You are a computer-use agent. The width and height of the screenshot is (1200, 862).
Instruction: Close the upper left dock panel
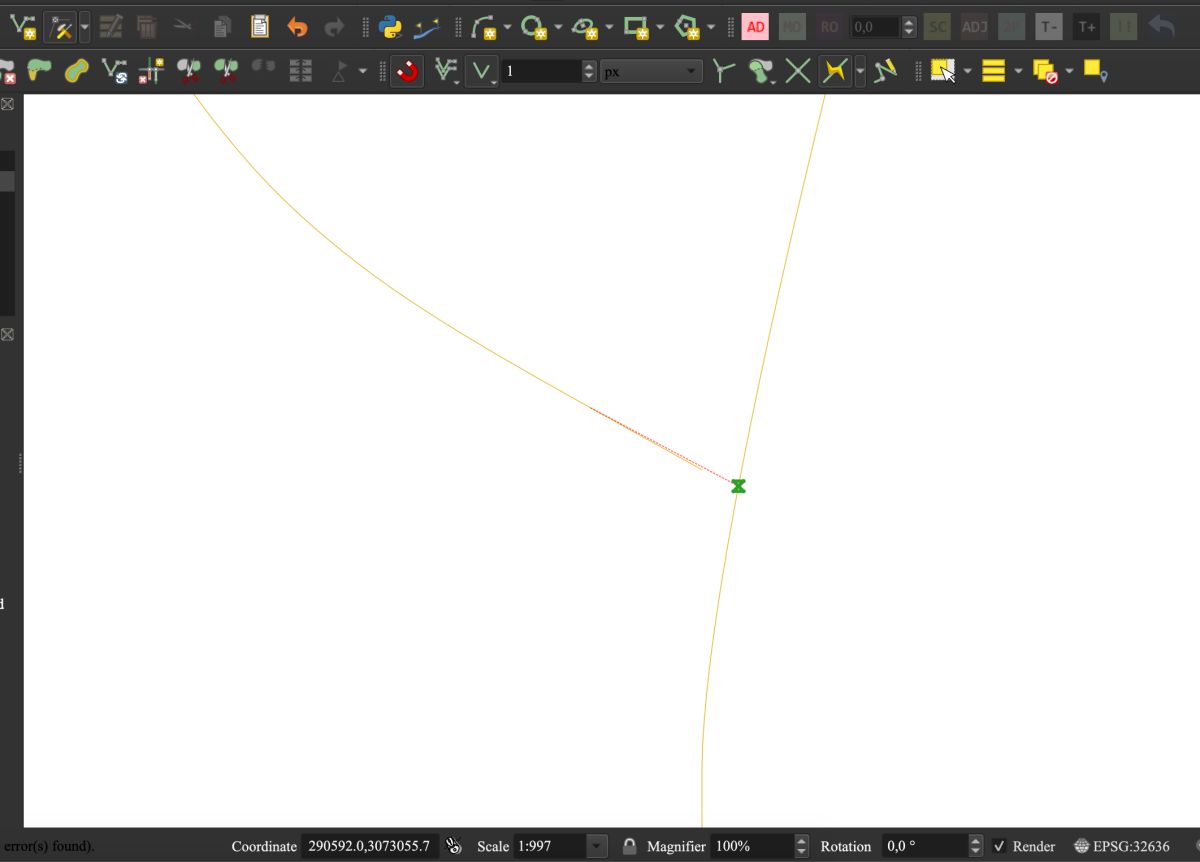coord(7,104)
